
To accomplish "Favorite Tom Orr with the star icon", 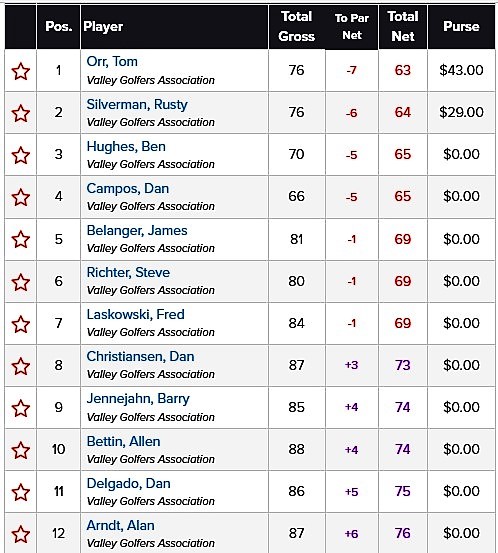I will (20, 71).
